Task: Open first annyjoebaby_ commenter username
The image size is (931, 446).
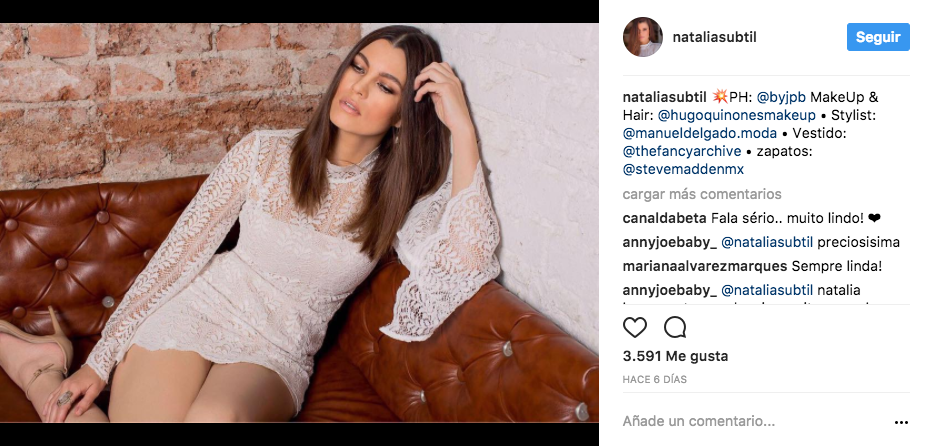Action: (x=670, y=242)
